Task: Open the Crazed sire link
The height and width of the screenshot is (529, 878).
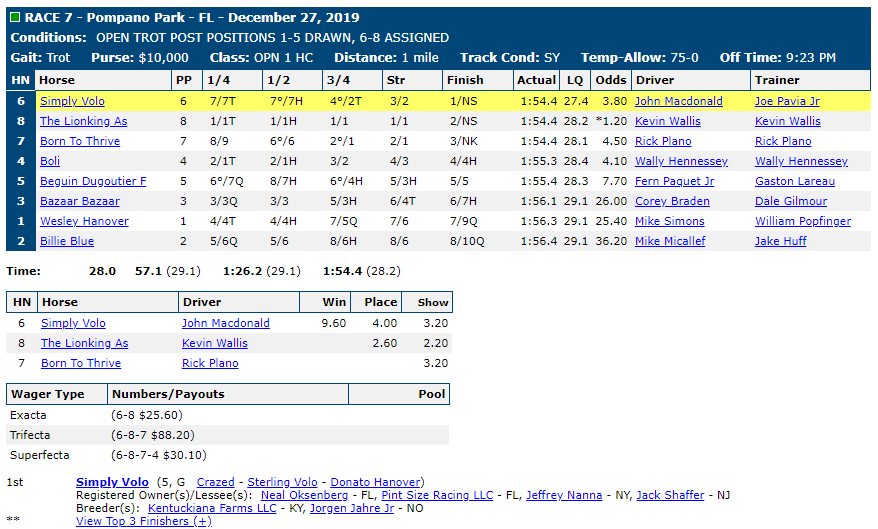Action: pyautogui.click(x=216, y=482)
